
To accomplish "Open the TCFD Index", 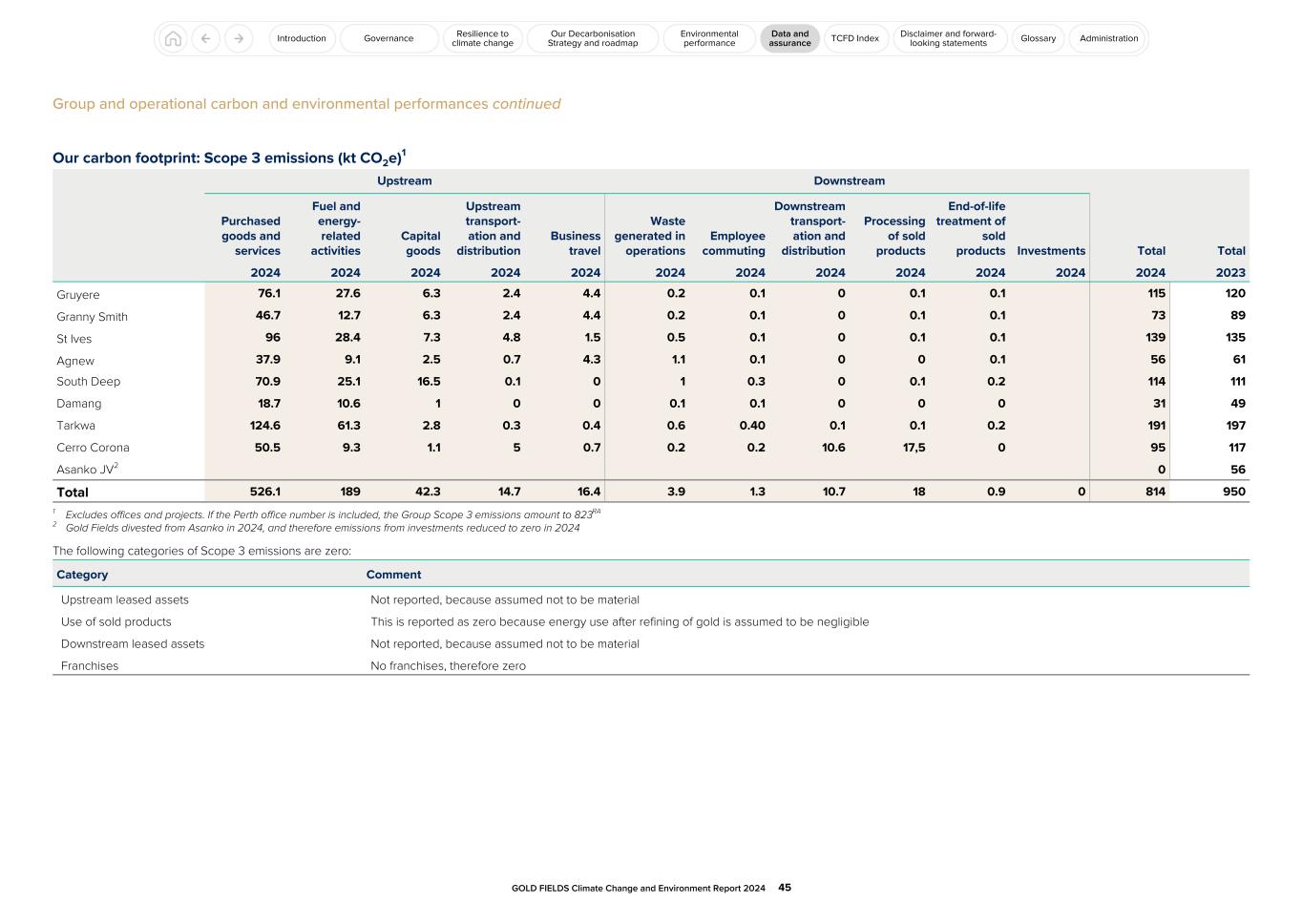I will pyautogui.click(x=856, y=38).
